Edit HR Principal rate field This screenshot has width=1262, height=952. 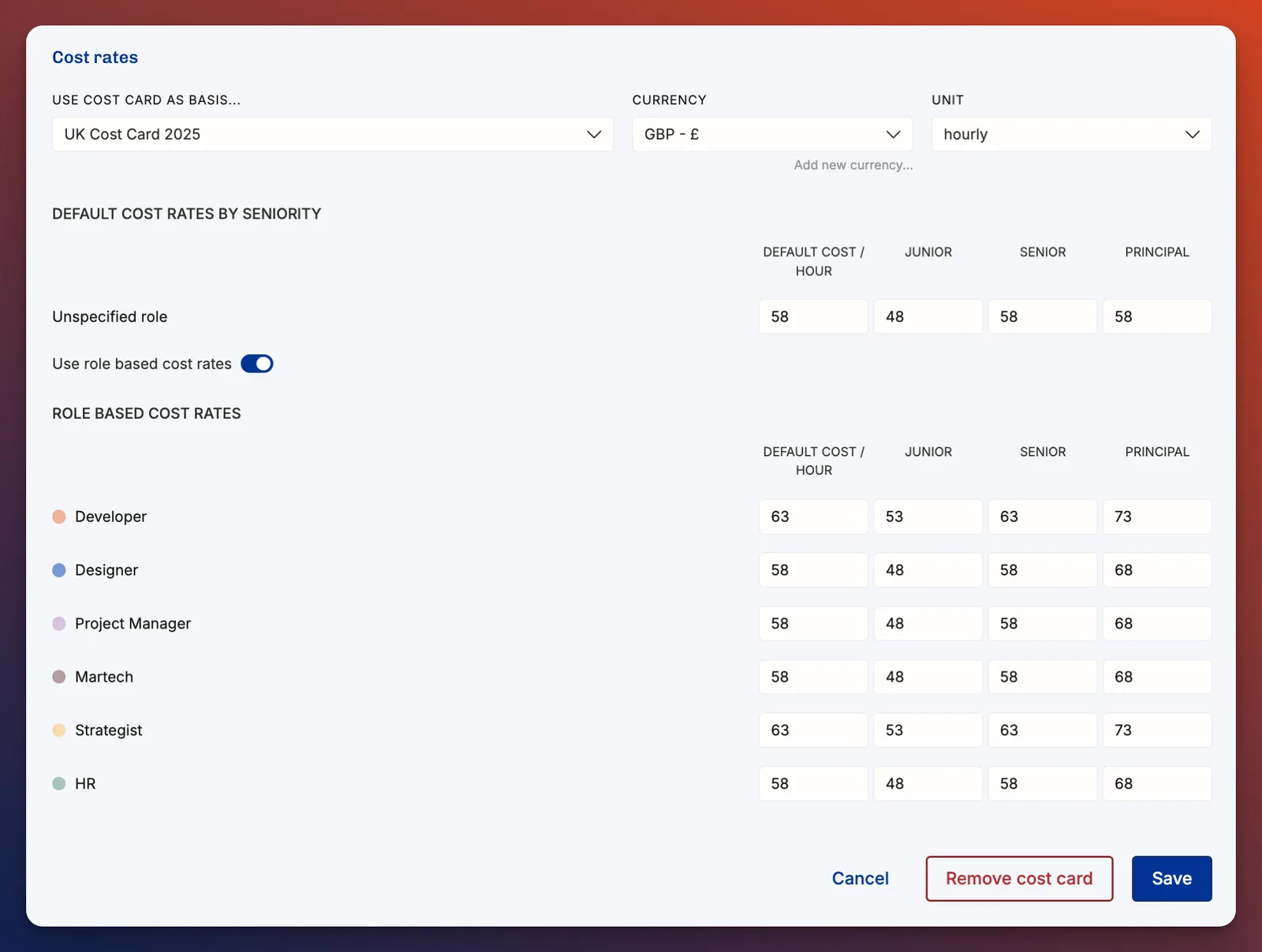tap(1157, 784)
